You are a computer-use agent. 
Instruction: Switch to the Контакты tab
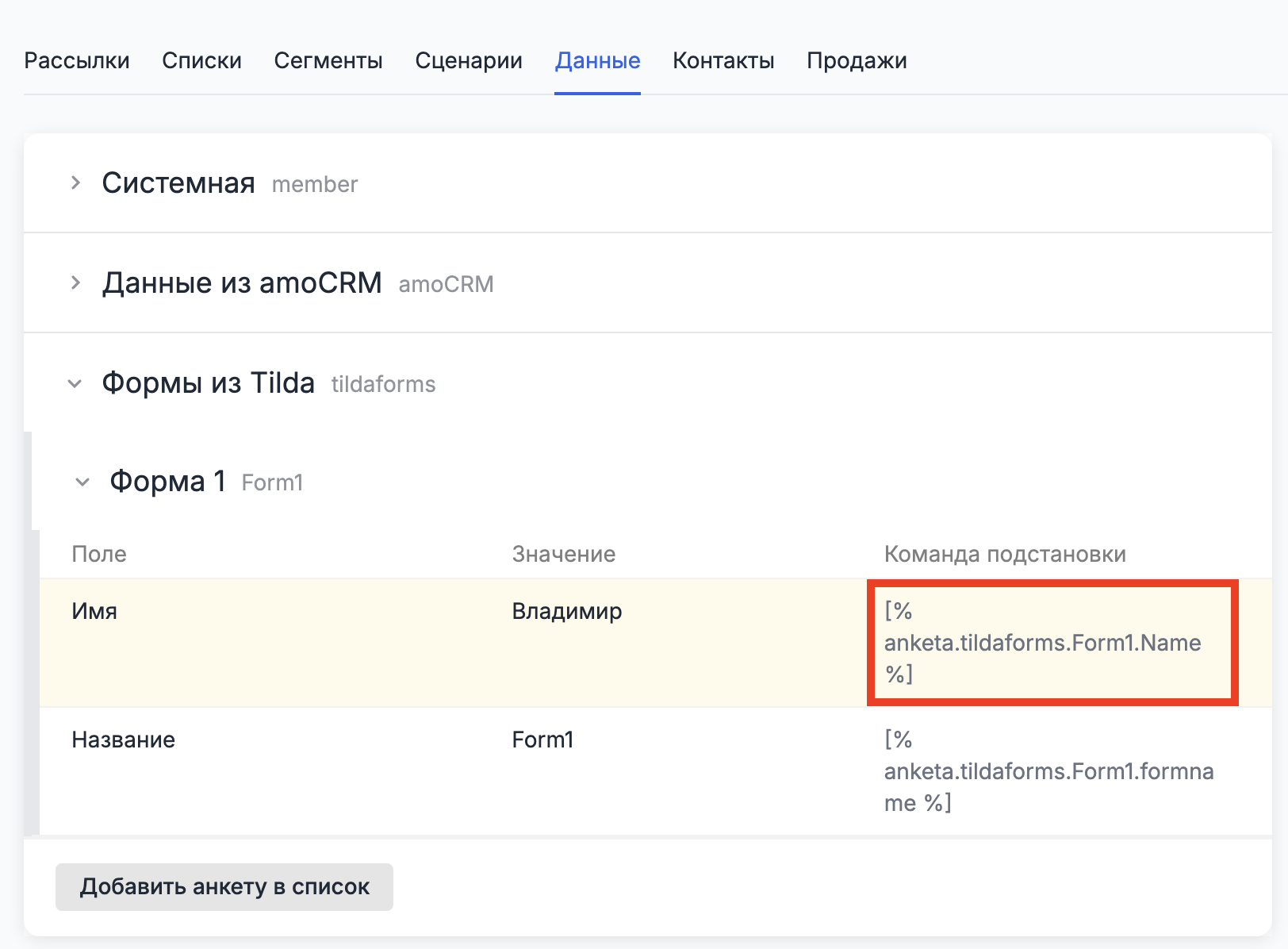point(723,61)
